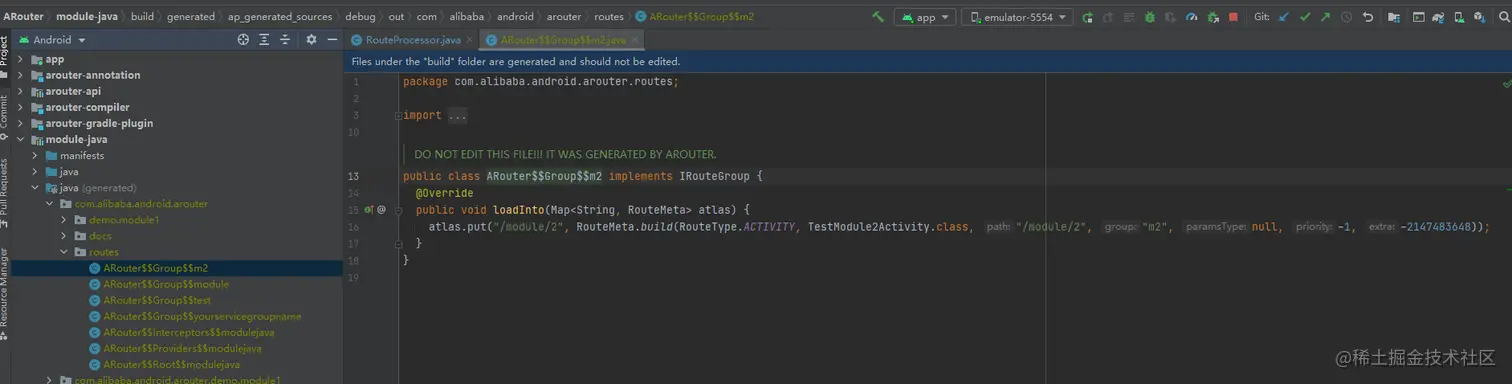The width and height of the screenshot is (1512, 384).
Task: Open the SDK Manager icon
Action: [1480, 17]
